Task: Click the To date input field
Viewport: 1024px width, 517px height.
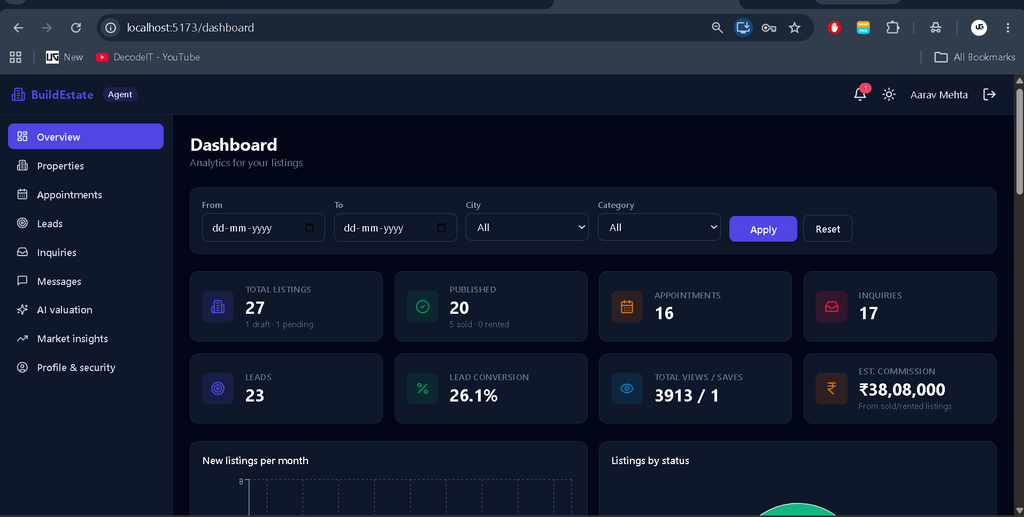Action: click(395, 228)
